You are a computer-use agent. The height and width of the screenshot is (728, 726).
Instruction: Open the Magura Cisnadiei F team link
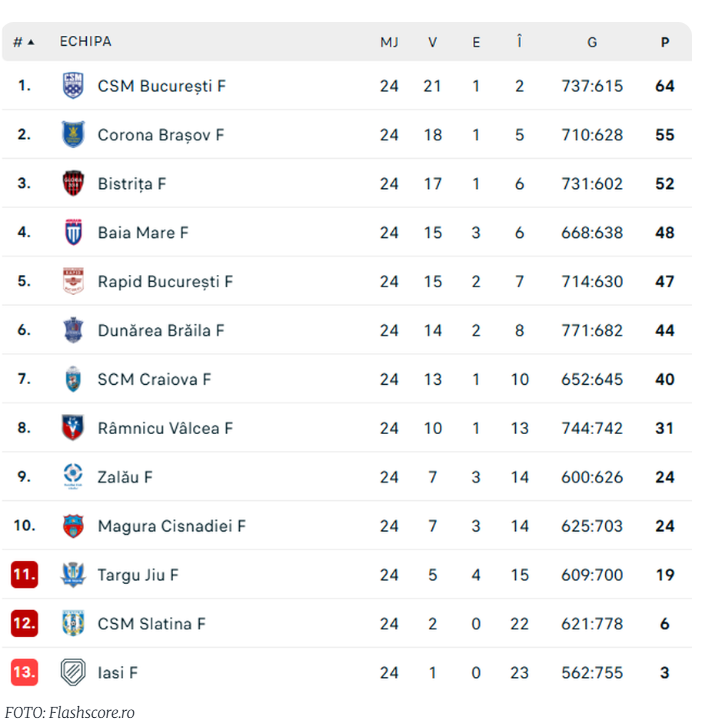[x=171, y=526]
